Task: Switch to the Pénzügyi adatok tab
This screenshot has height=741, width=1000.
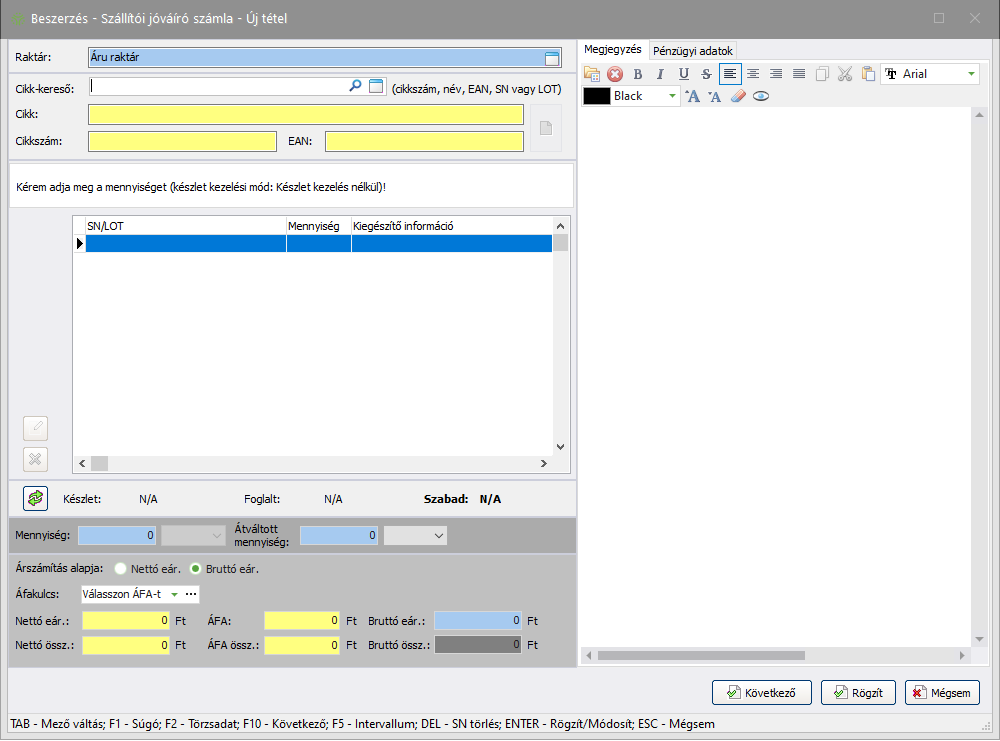Action: 693,50
